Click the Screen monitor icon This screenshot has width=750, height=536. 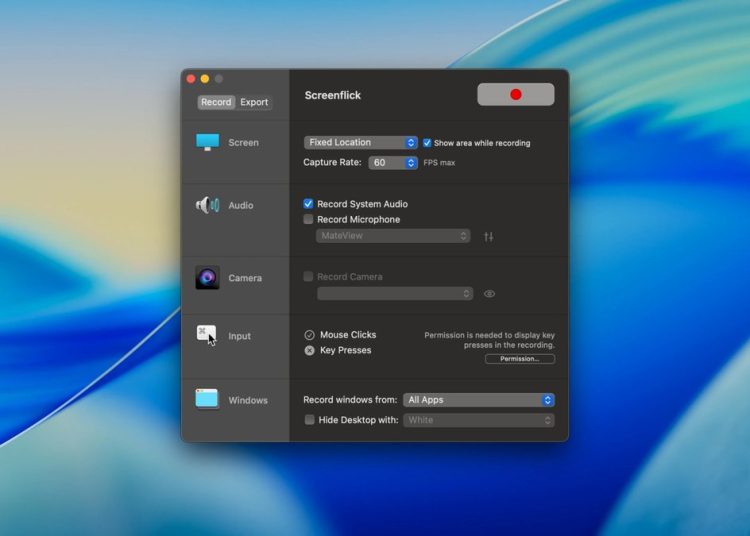207,142
